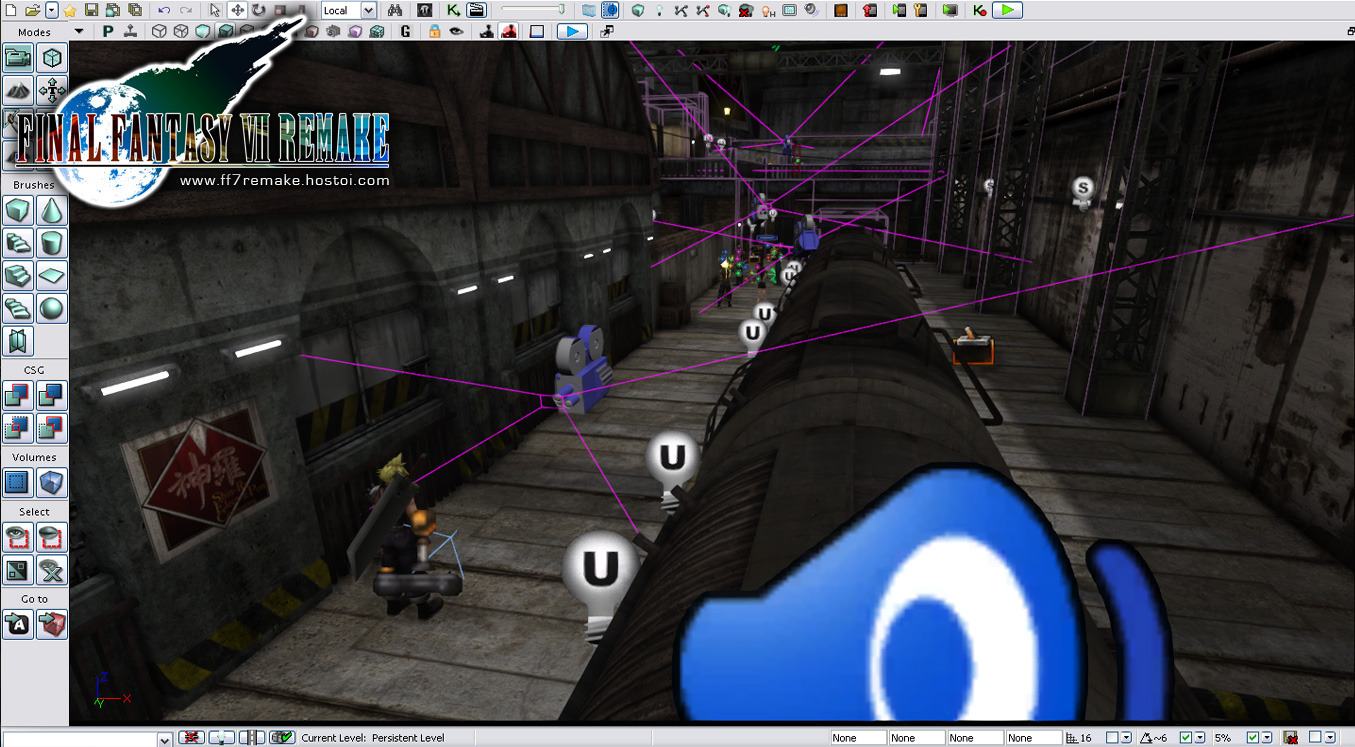1355x747 pixels.
Task: Open the Local coordinate system dropdown
Action: (367, 11)
